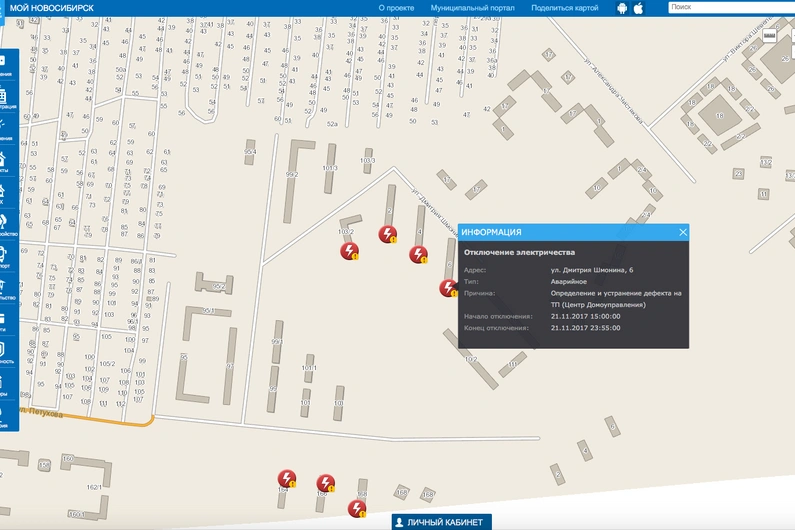Select outage marker next to building 103/2
This screenshot has width=795, height=530.
coord(350,251)
